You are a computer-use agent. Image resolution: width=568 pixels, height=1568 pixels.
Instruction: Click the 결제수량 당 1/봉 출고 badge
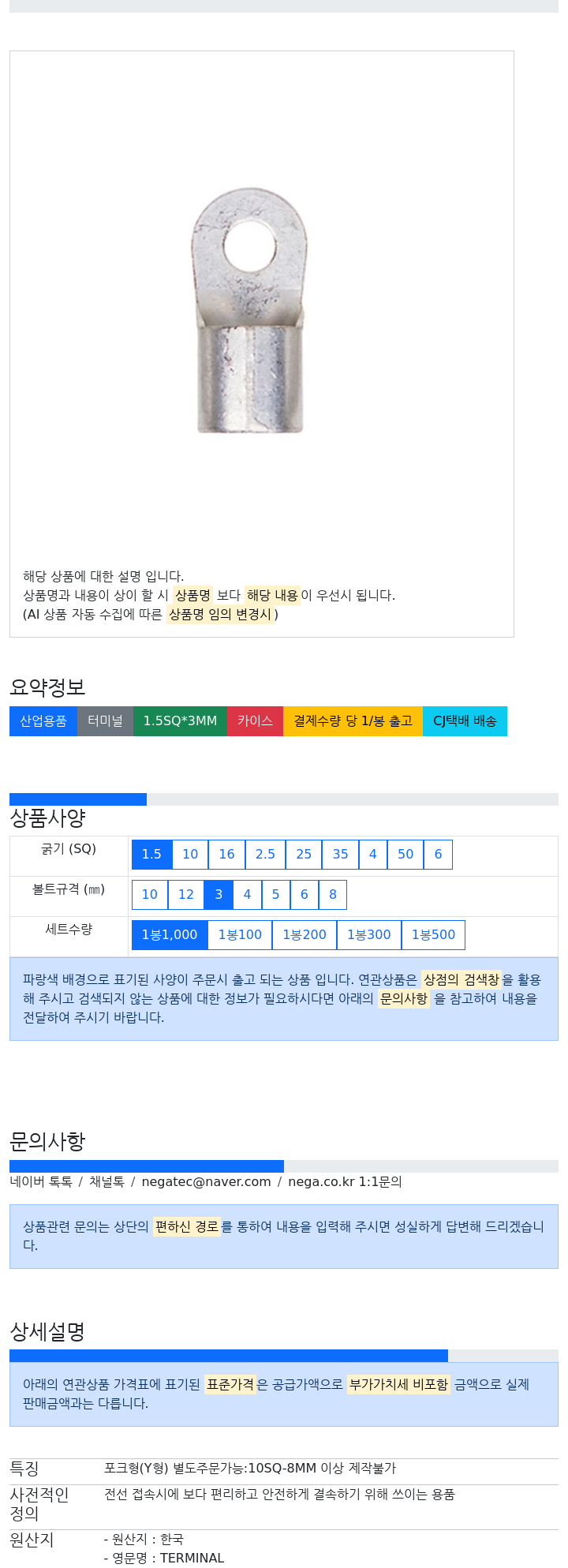tap(353, 721)
